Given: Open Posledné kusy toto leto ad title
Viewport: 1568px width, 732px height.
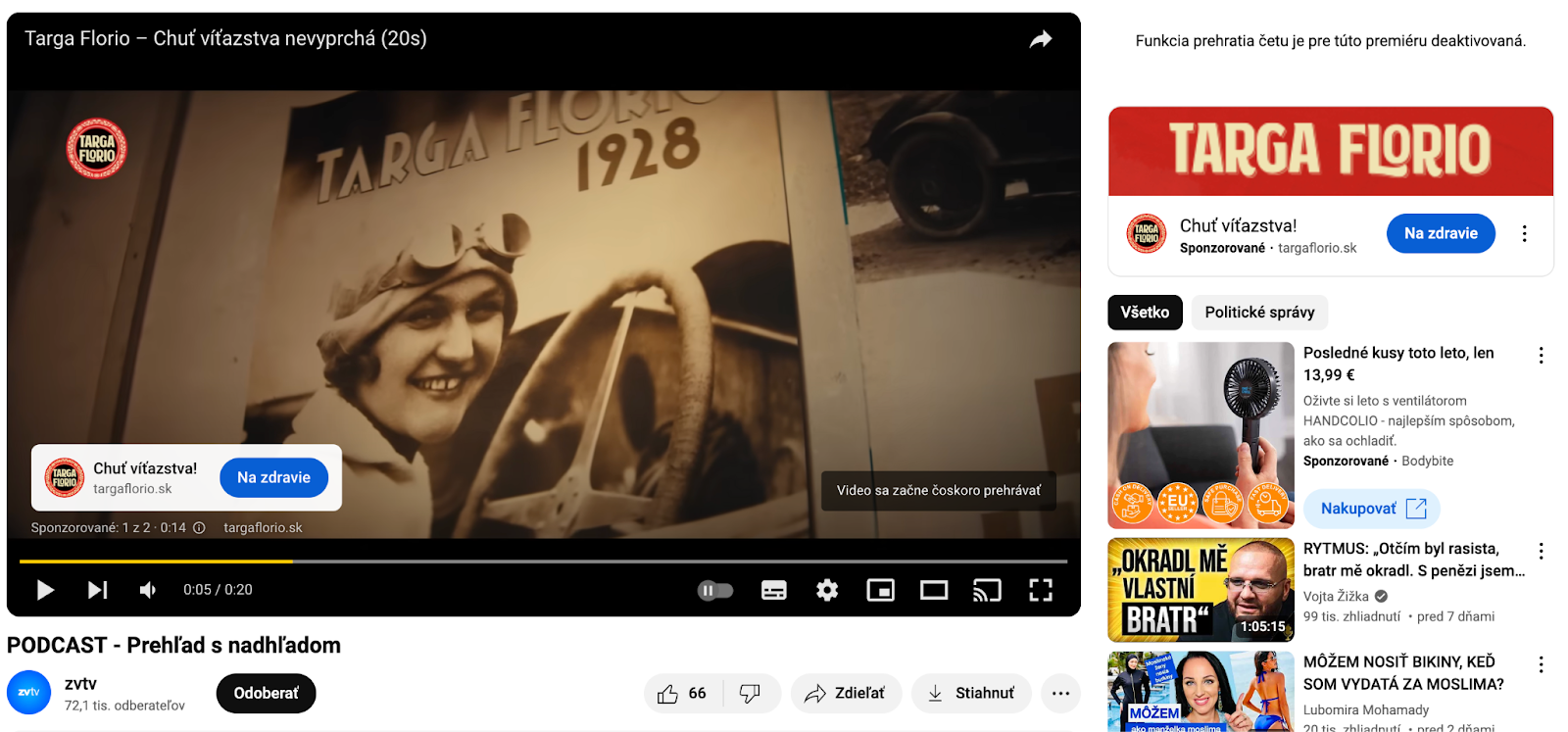Looking at the screenshot, I should 1398,364.
